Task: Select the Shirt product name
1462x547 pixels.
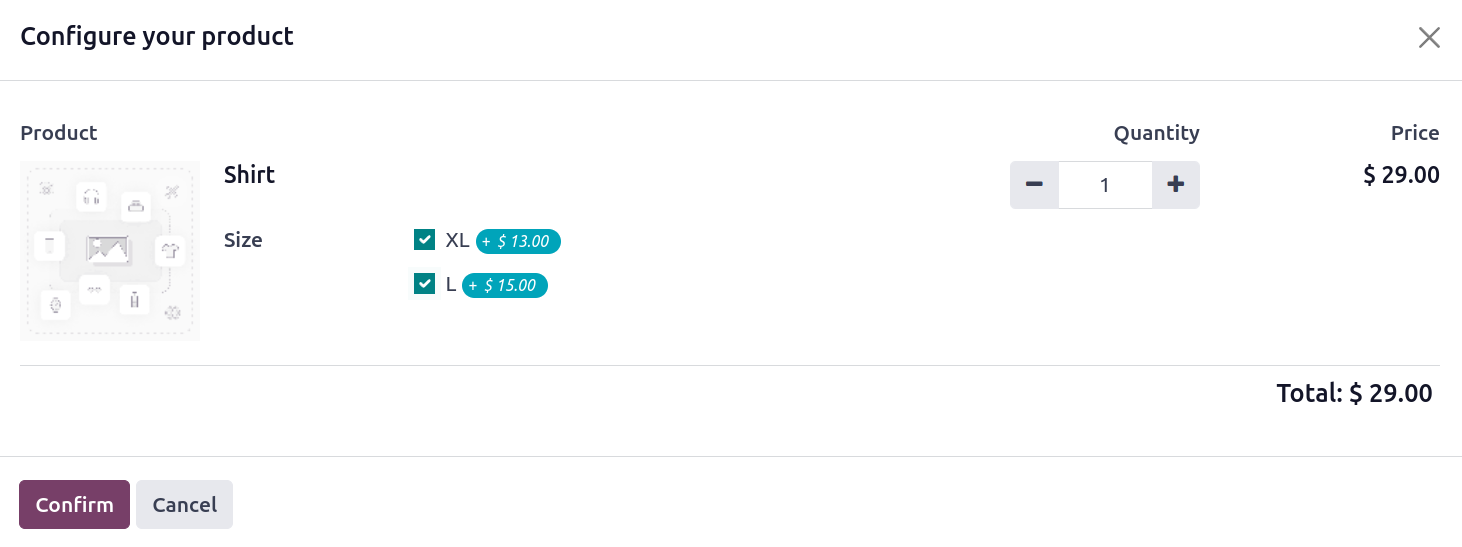Action: pos(249,175)
